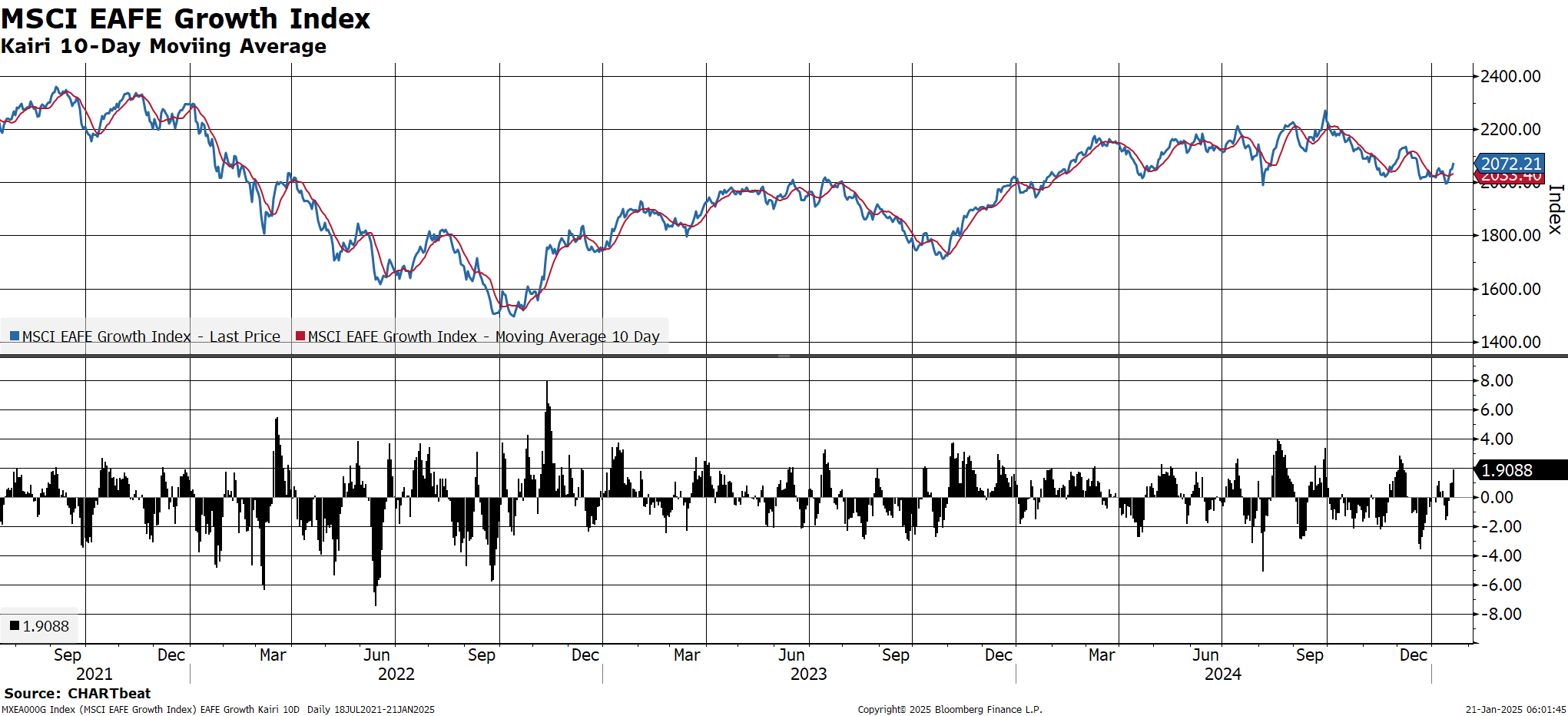The image size is (1568, 716).
Task: Click the red Moving Average legend swatch
Action: pos(300,336)
